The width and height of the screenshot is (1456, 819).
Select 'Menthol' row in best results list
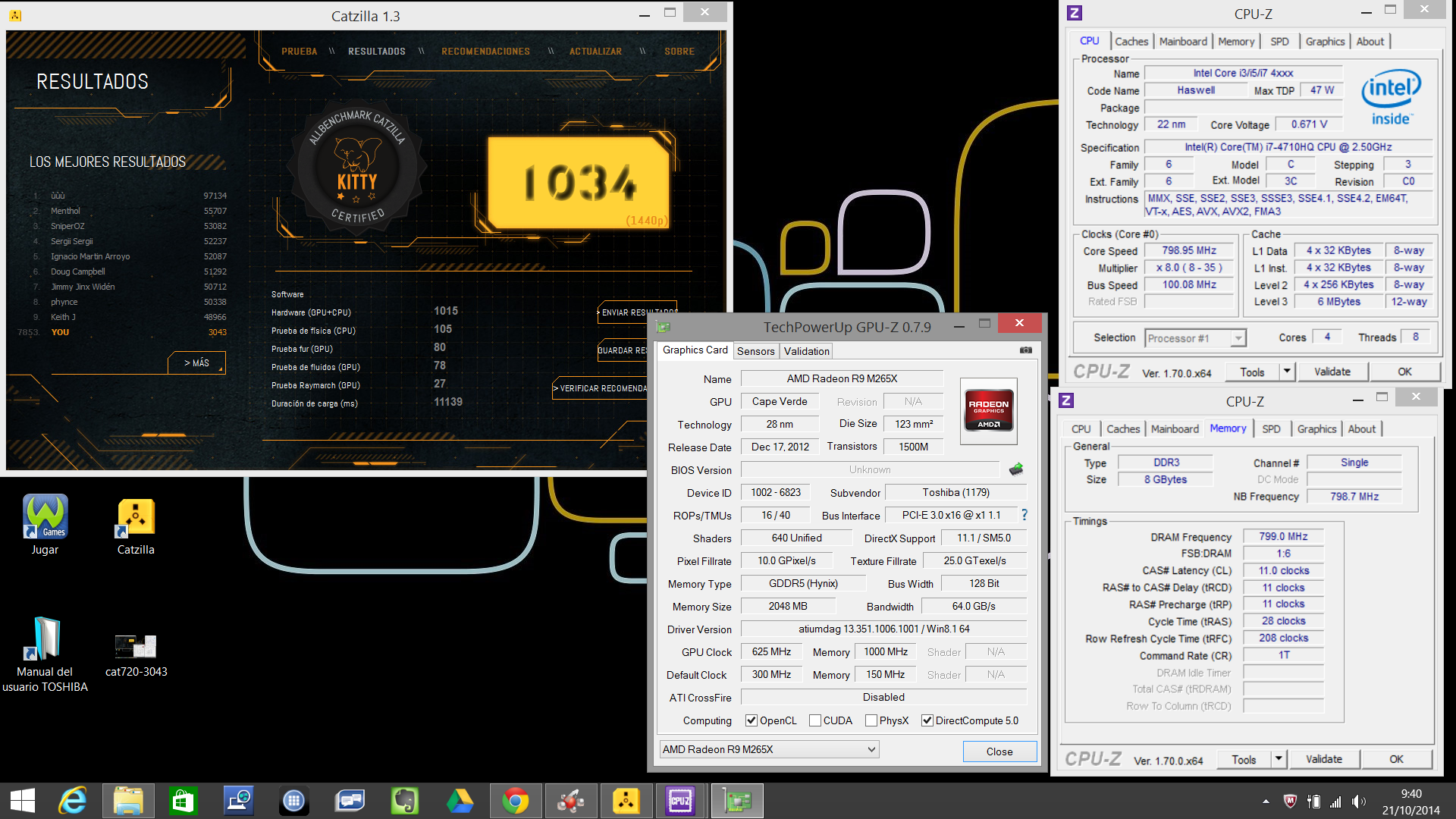(x=129, y=211)
